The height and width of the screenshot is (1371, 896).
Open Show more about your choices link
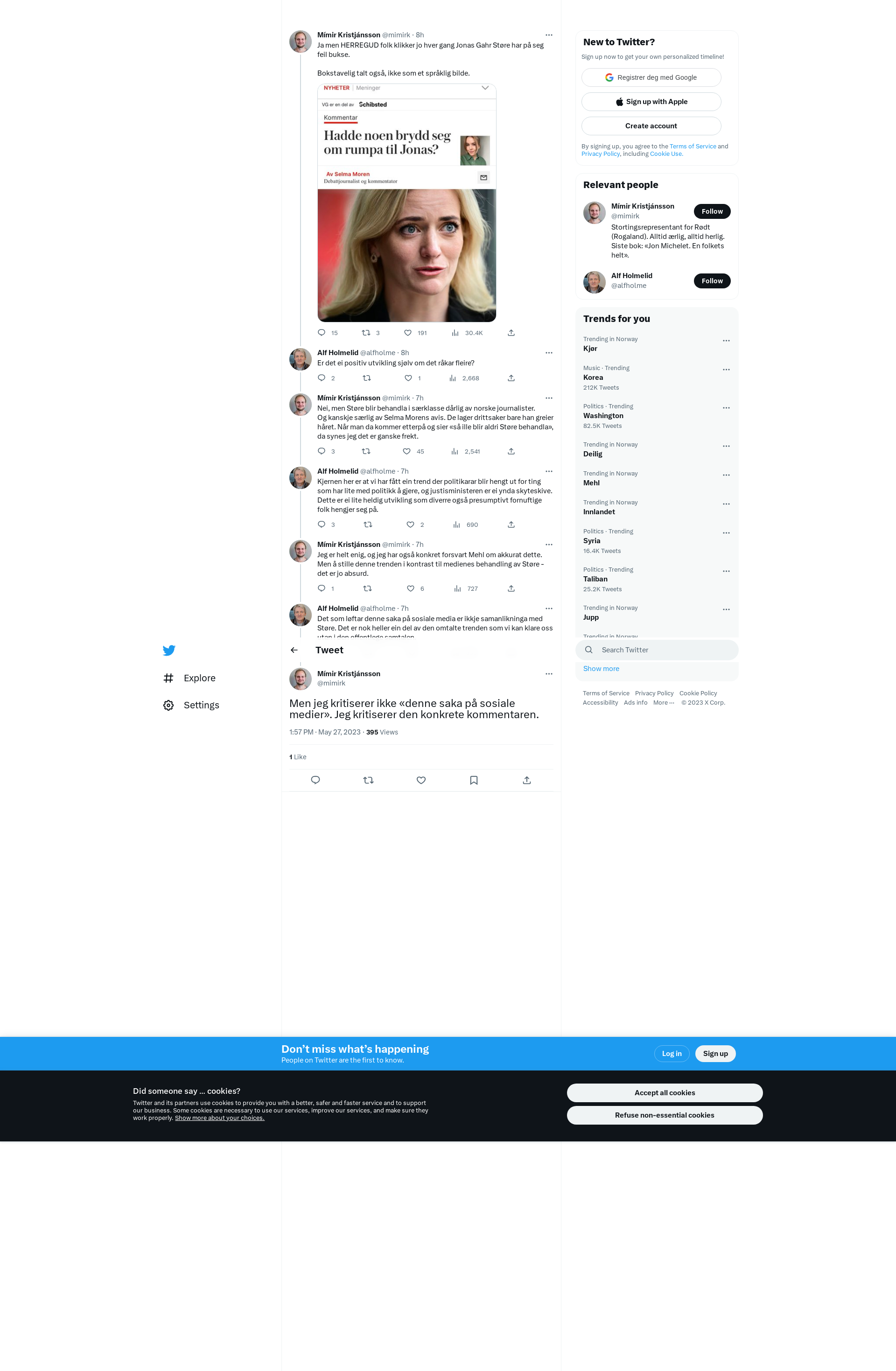(219, 1118)
